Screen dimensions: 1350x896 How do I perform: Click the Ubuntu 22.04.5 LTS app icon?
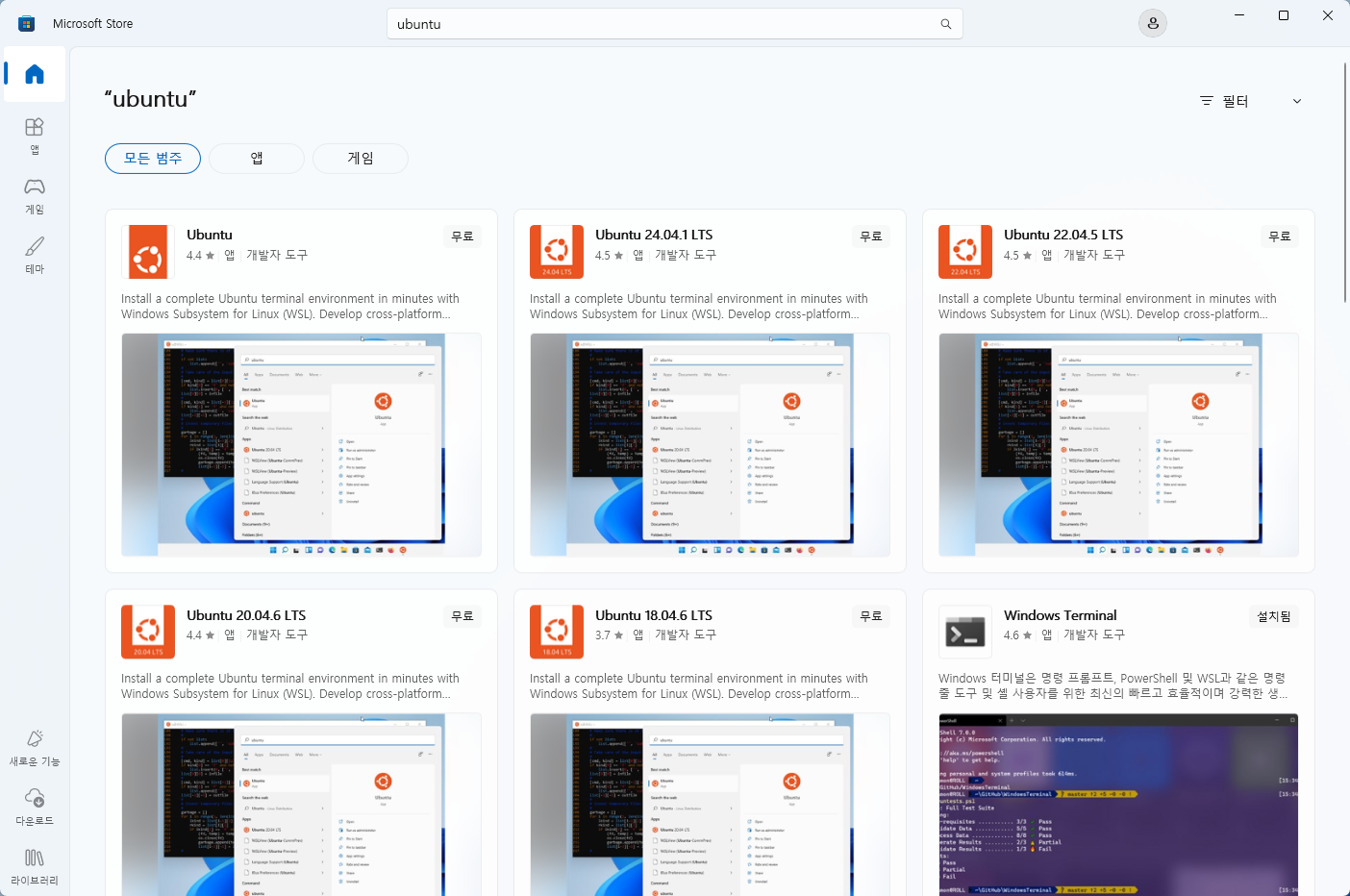click(965, 252)
